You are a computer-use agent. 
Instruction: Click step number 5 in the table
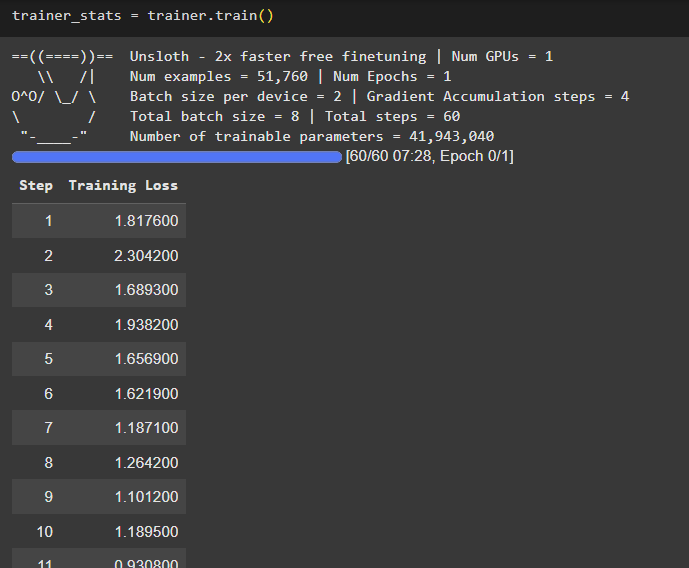[48, 359]
